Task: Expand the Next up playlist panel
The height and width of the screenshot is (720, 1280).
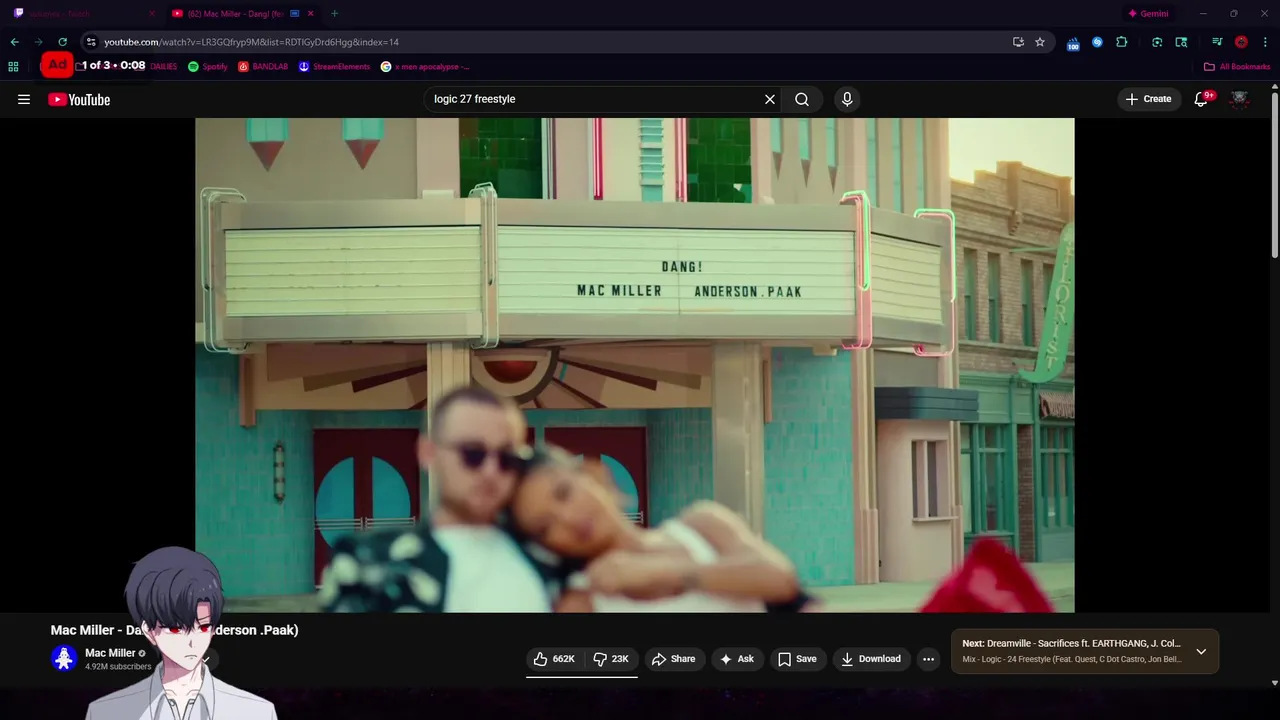Action: click(x=1201, y=651)
